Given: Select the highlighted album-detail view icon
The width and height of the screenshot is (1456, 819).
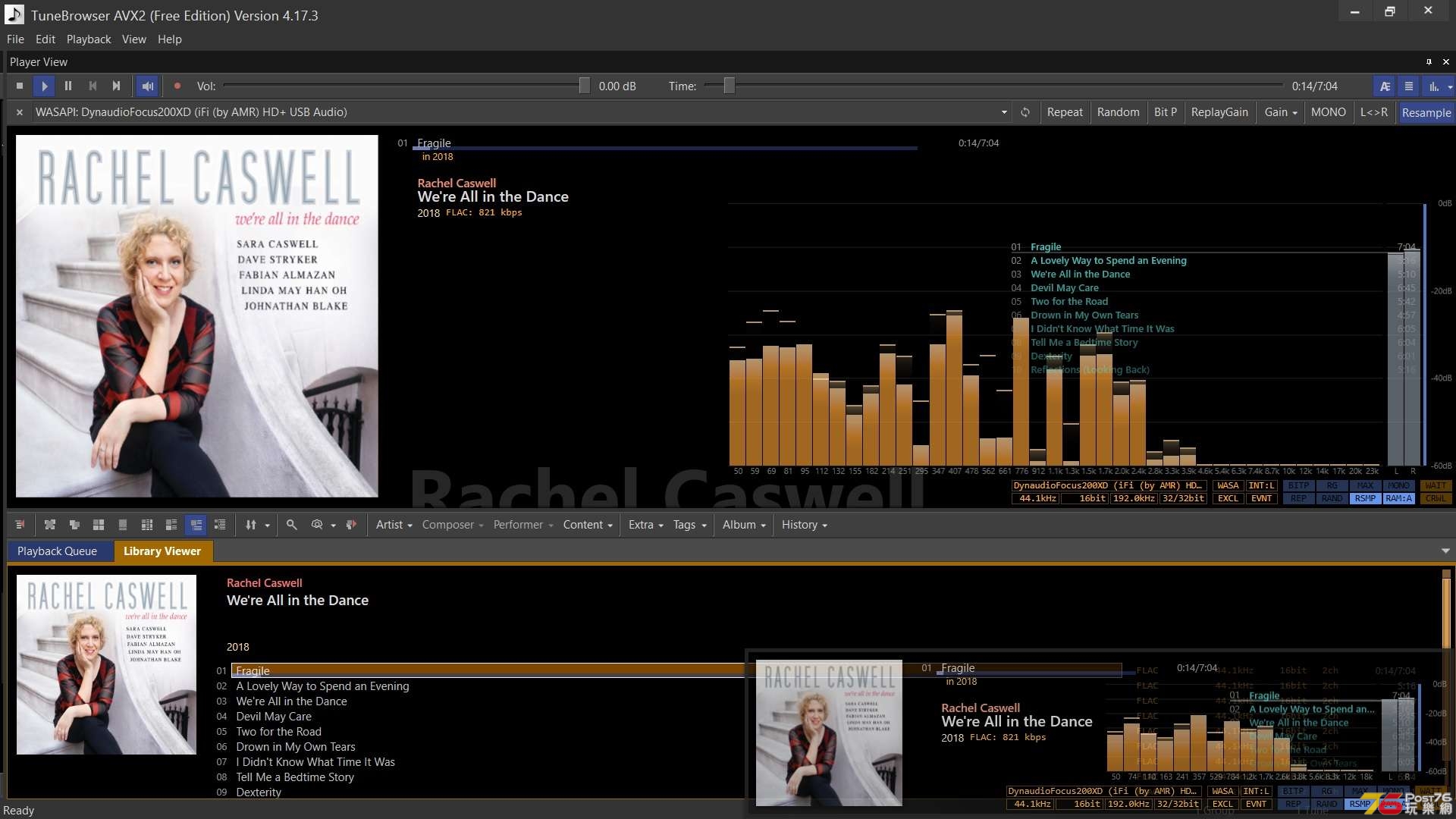Looking at the screenshot, I should pyautogui.click(x=196, y=525).
